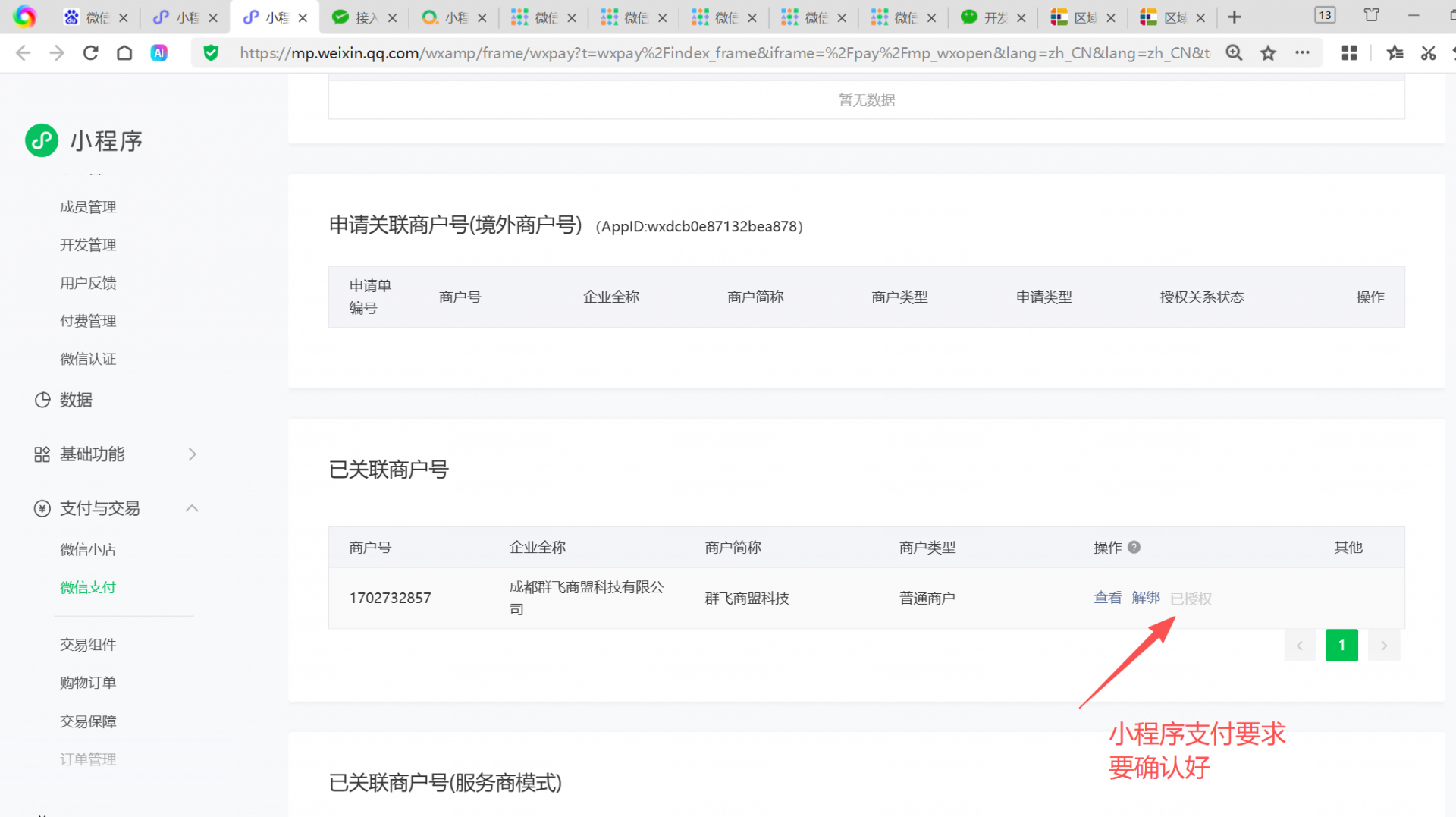Click the zoom magnifier icon in address bar
The width and height of the screenshot is (1456, 817).
pos(1234,53)
